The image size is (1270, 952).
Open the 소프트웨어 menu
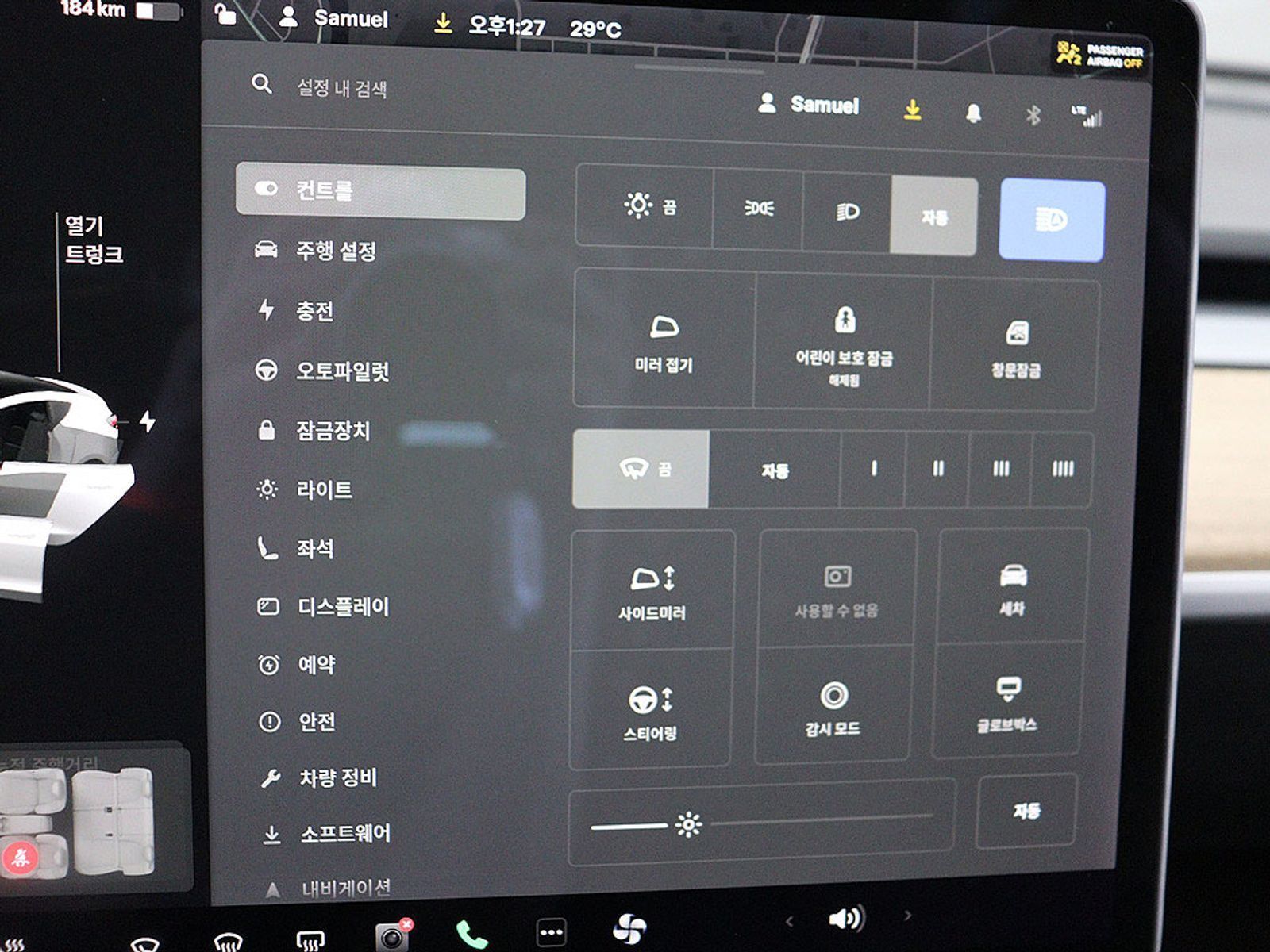pyautogui.click(x=326, y=834)
